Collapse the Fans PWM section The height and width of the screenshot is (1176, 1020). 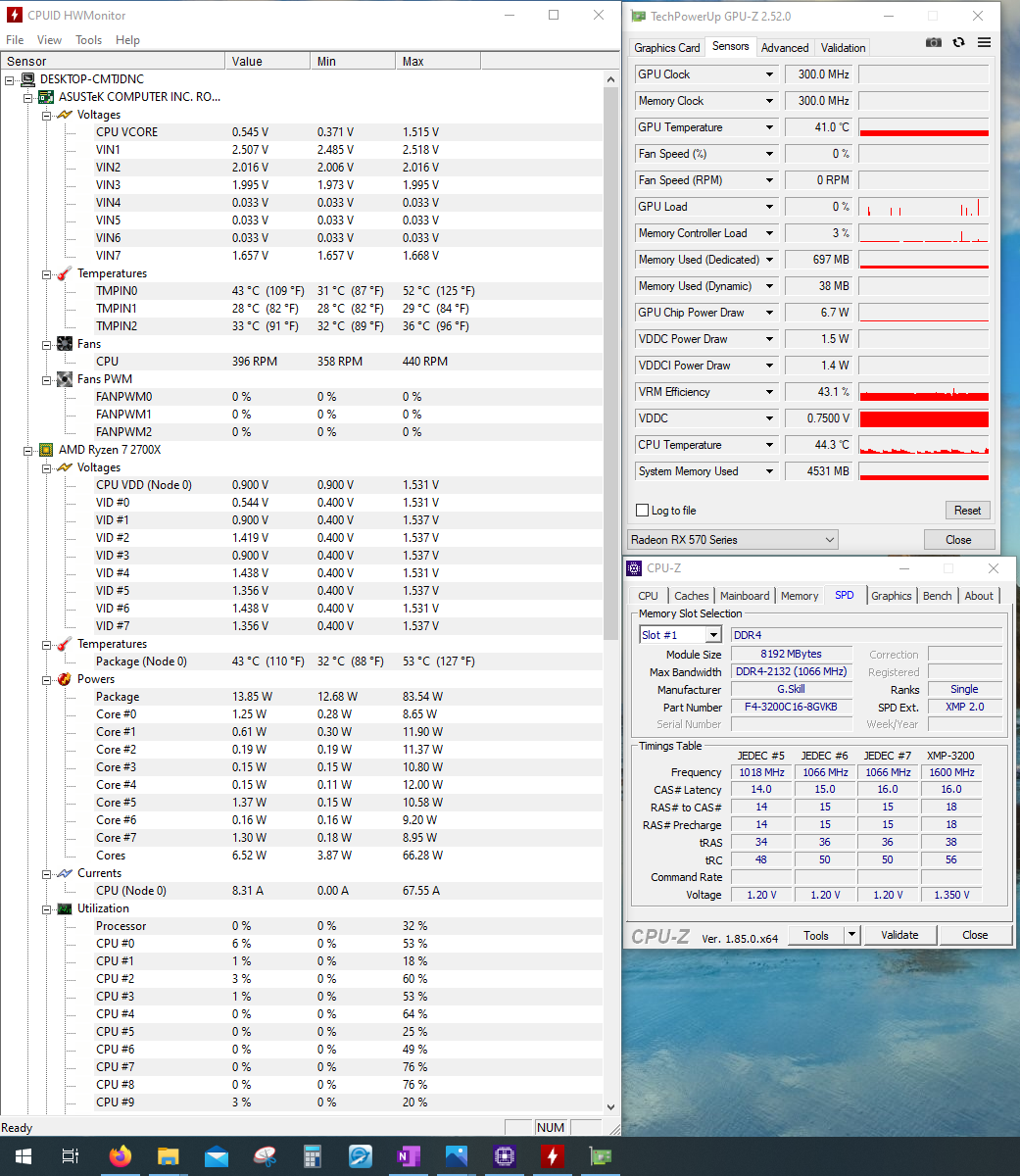(x=46, y=379)
